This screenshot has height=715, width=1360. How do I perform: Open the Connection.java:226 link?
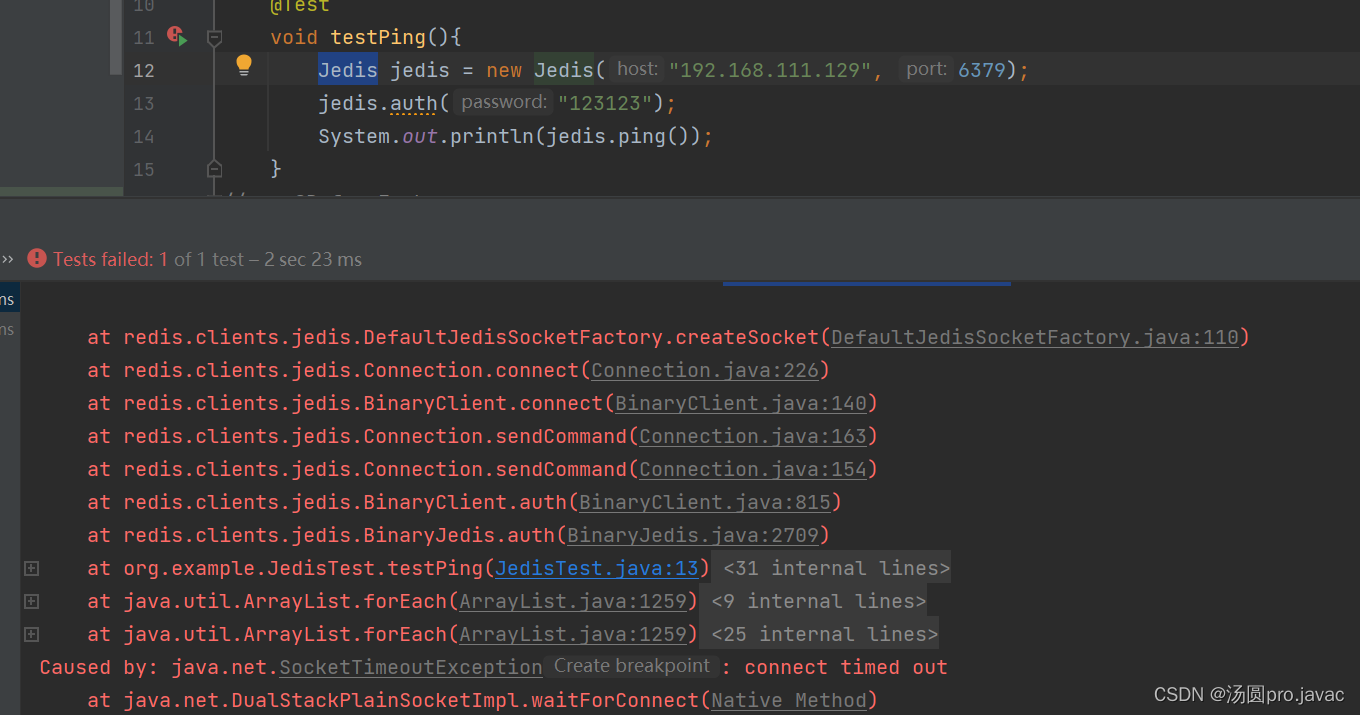click(x=705, y=369)
